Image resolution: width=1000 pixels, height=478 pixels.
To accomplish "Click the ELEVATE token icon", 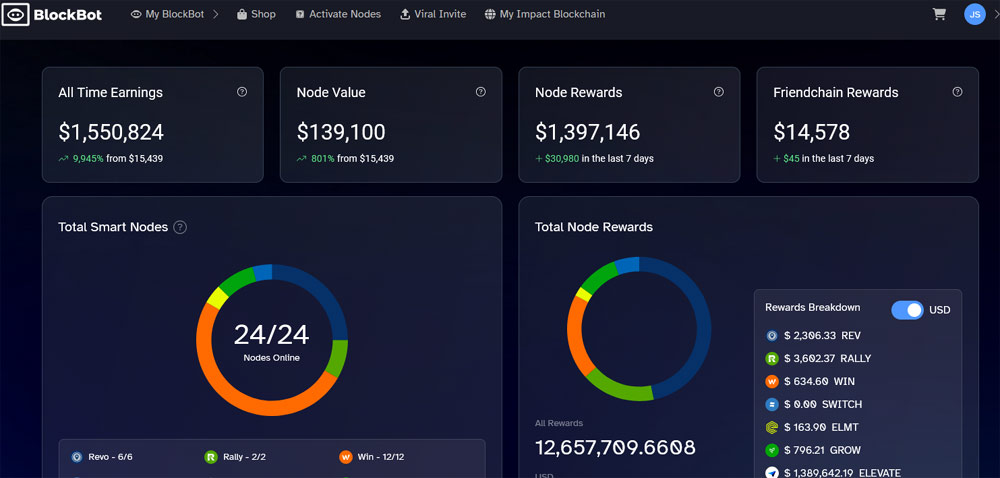I will click(772, 473).
